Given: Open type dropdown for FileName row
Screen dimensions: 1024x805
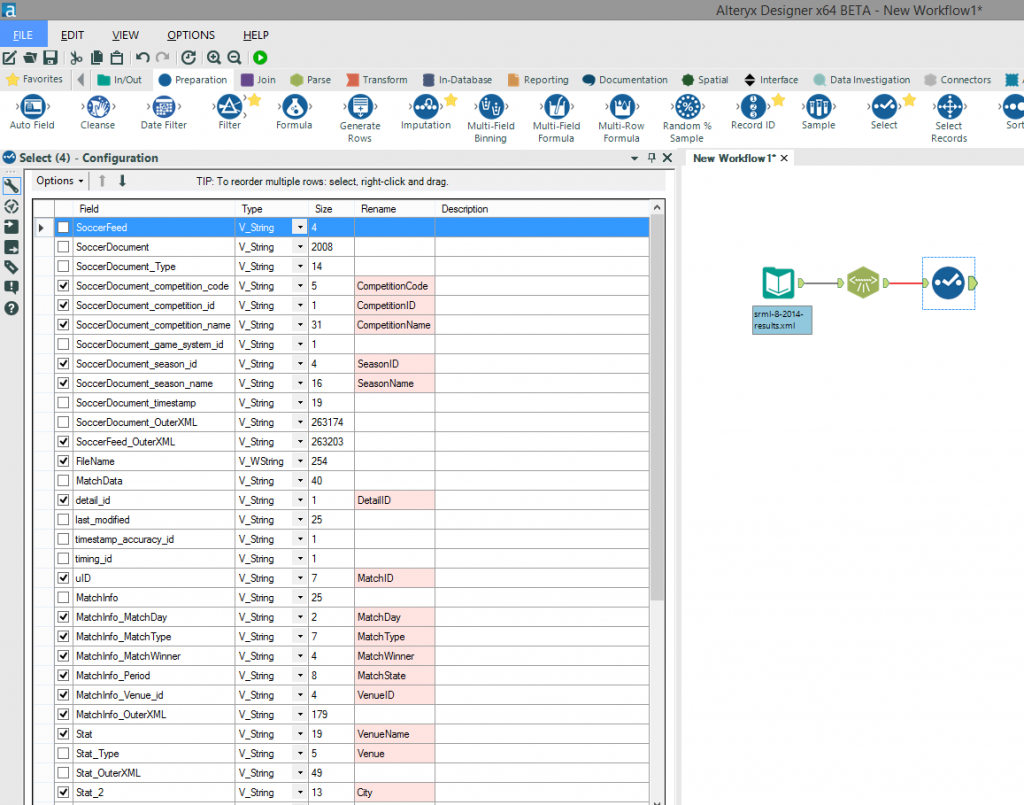Looking at the screenshot, I should coord(300,461).
